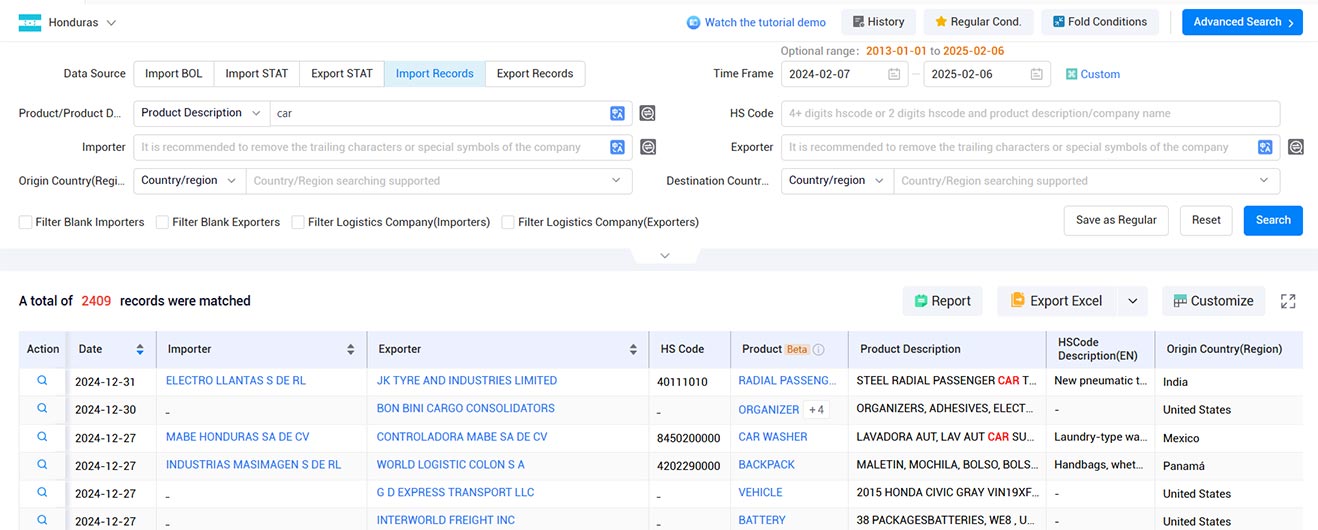The width and height of the screenshot is (1318, 530).
Task: Open Product Description type dropdown
Action: click(201, 113)
